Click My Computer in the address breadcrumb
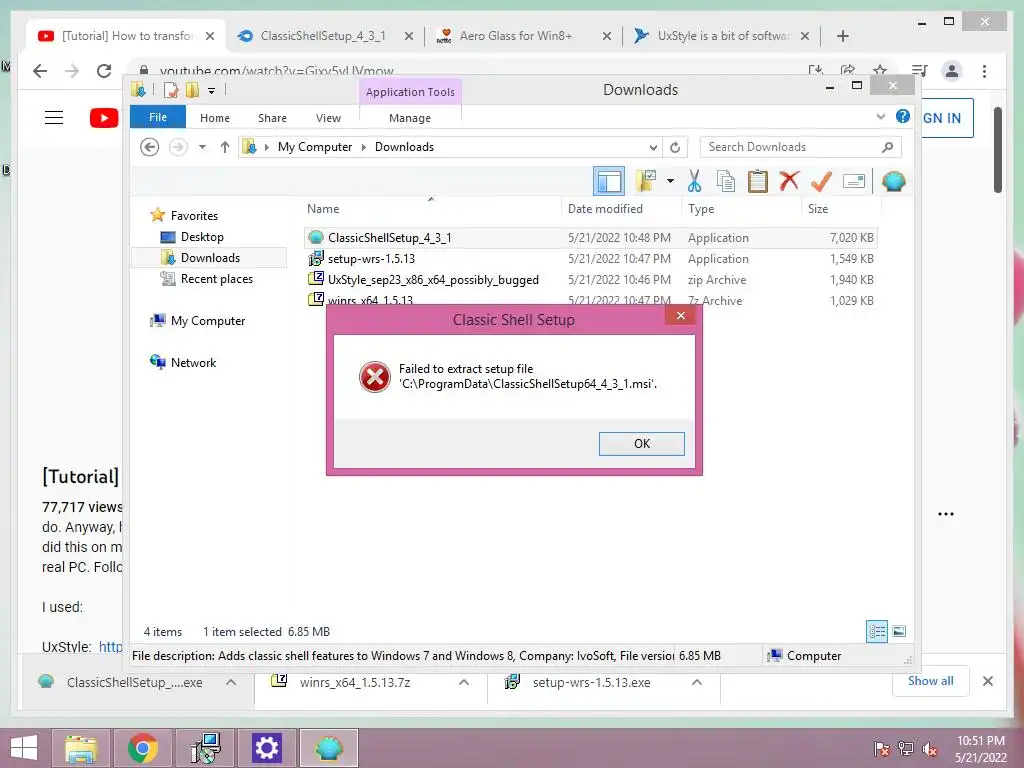This screenshot has height=768, width=1024. [x=315, y=147]
